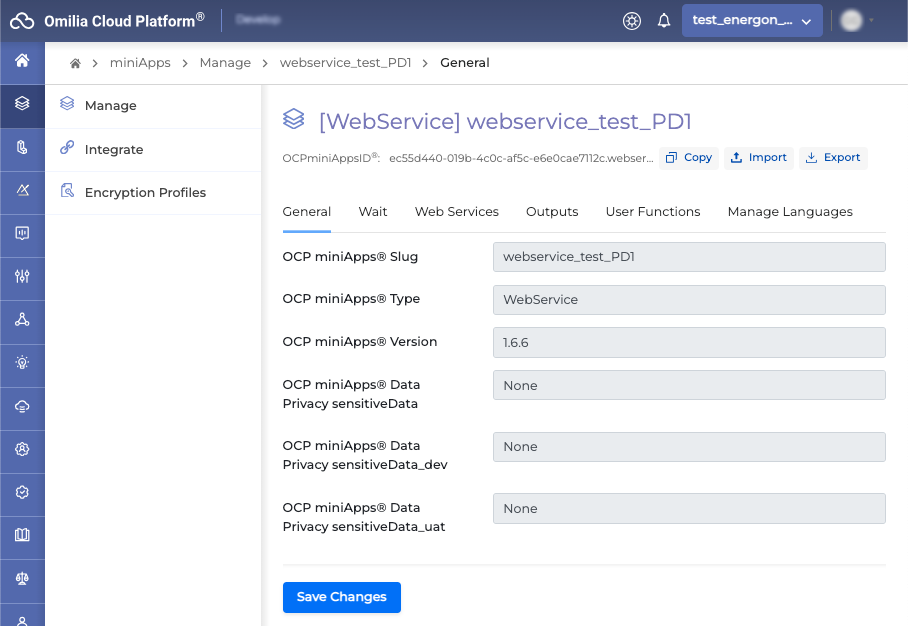Click the sliders icon in sidebar
The width and height of the screenshot is (908, 626).
click(22, 277)
